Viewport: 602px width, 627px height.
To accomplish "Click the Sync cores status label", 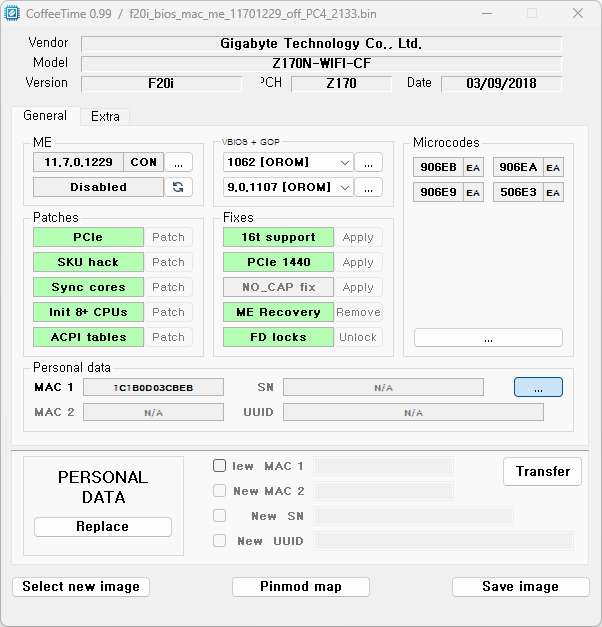I will (88, 287).
